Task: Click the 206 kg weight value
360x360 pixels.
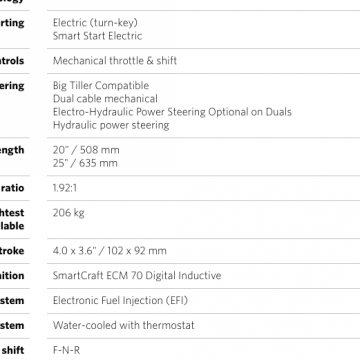Action: [69, 213]
